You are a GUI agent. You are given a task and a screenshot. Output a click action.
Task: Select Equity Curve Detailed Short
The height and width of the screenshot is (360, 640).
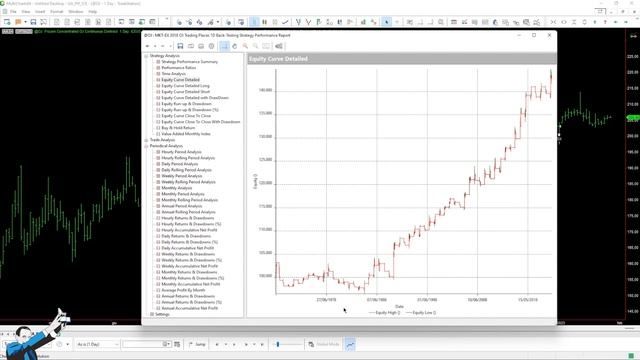186,92
